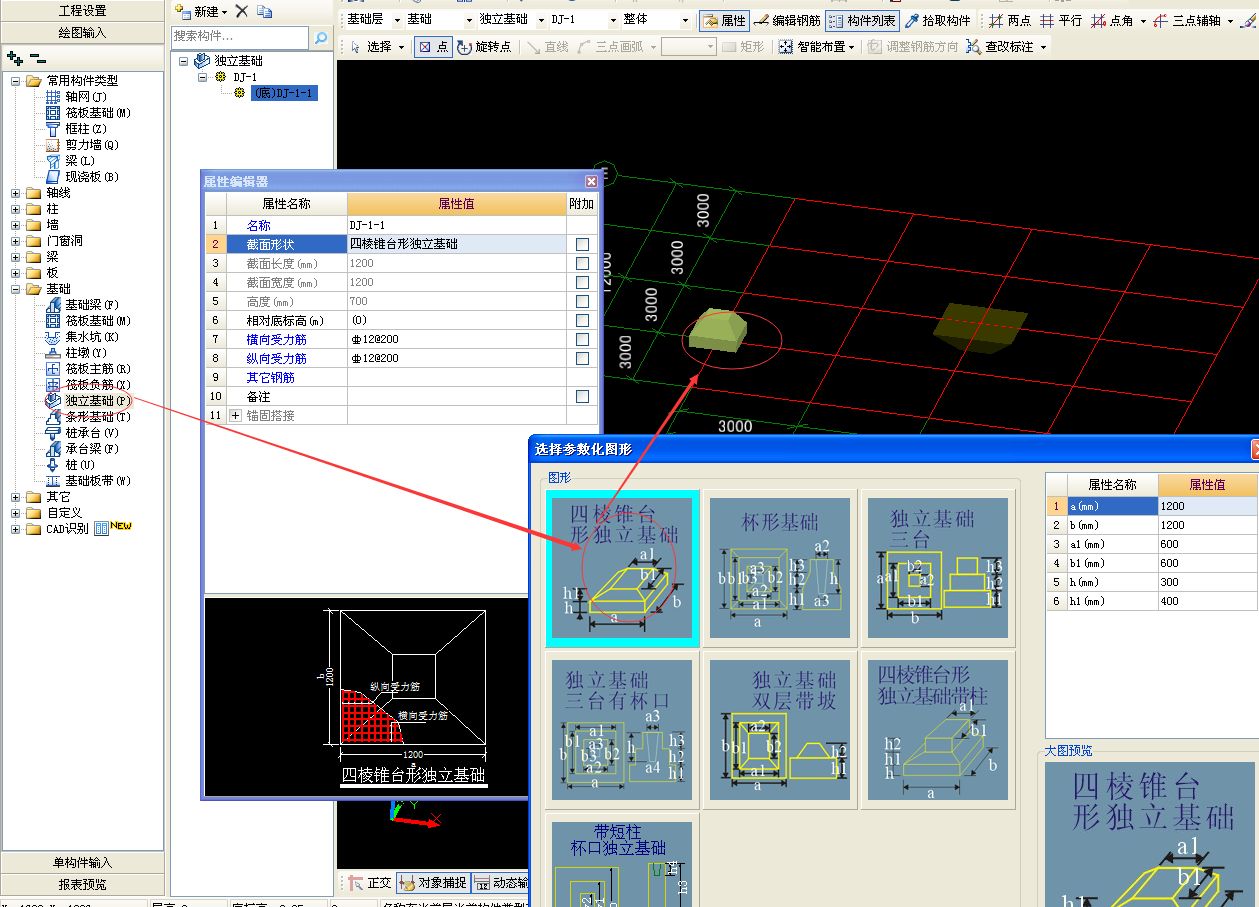Viewport: 1259px width, 907px height.
Task: Select 杯形基础 parametric shape thumbnail
Action: (779, 568)
